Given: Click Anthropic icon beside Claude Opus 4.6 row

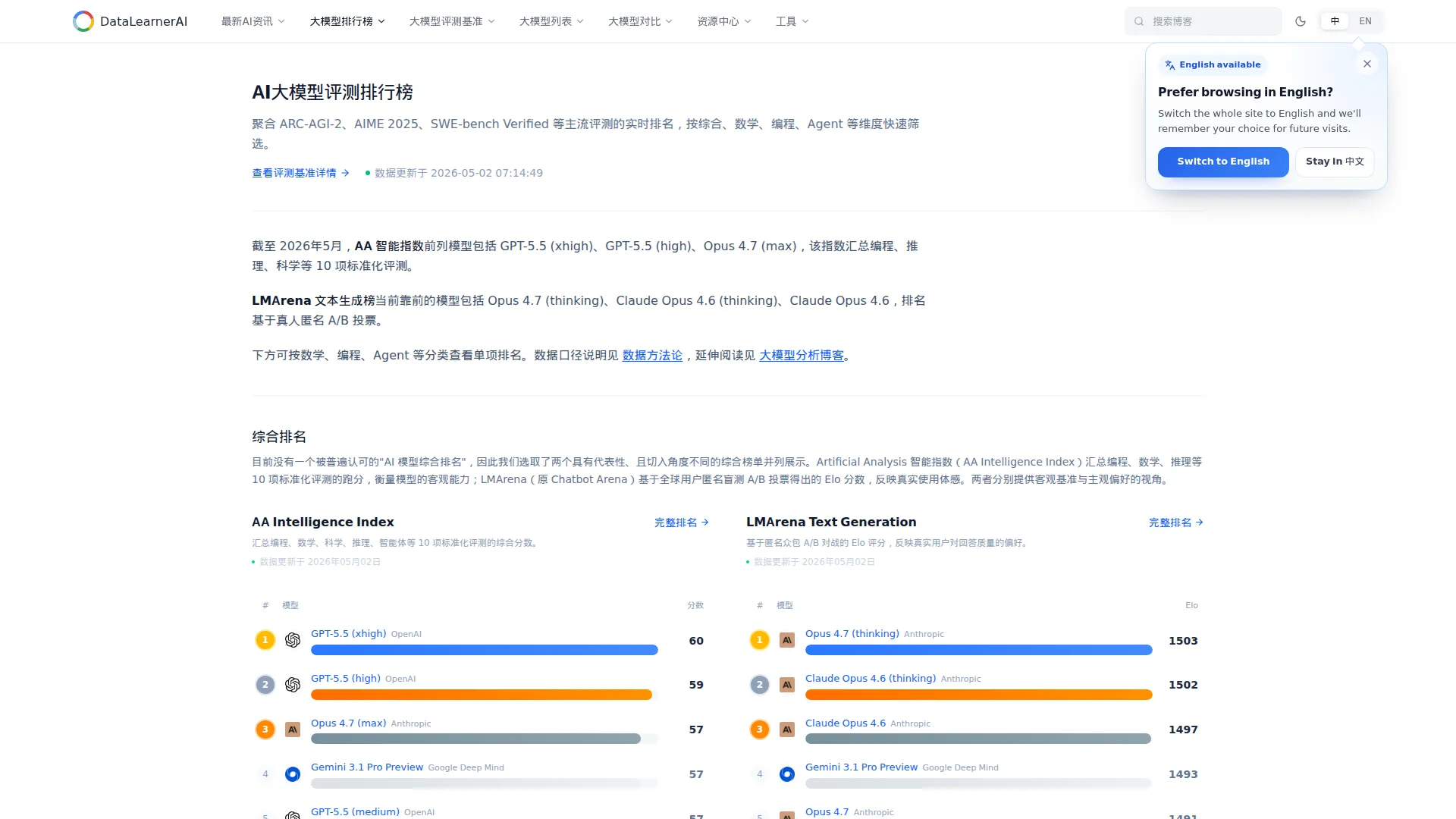Looking at the screenshot, I should coord(787,730).
